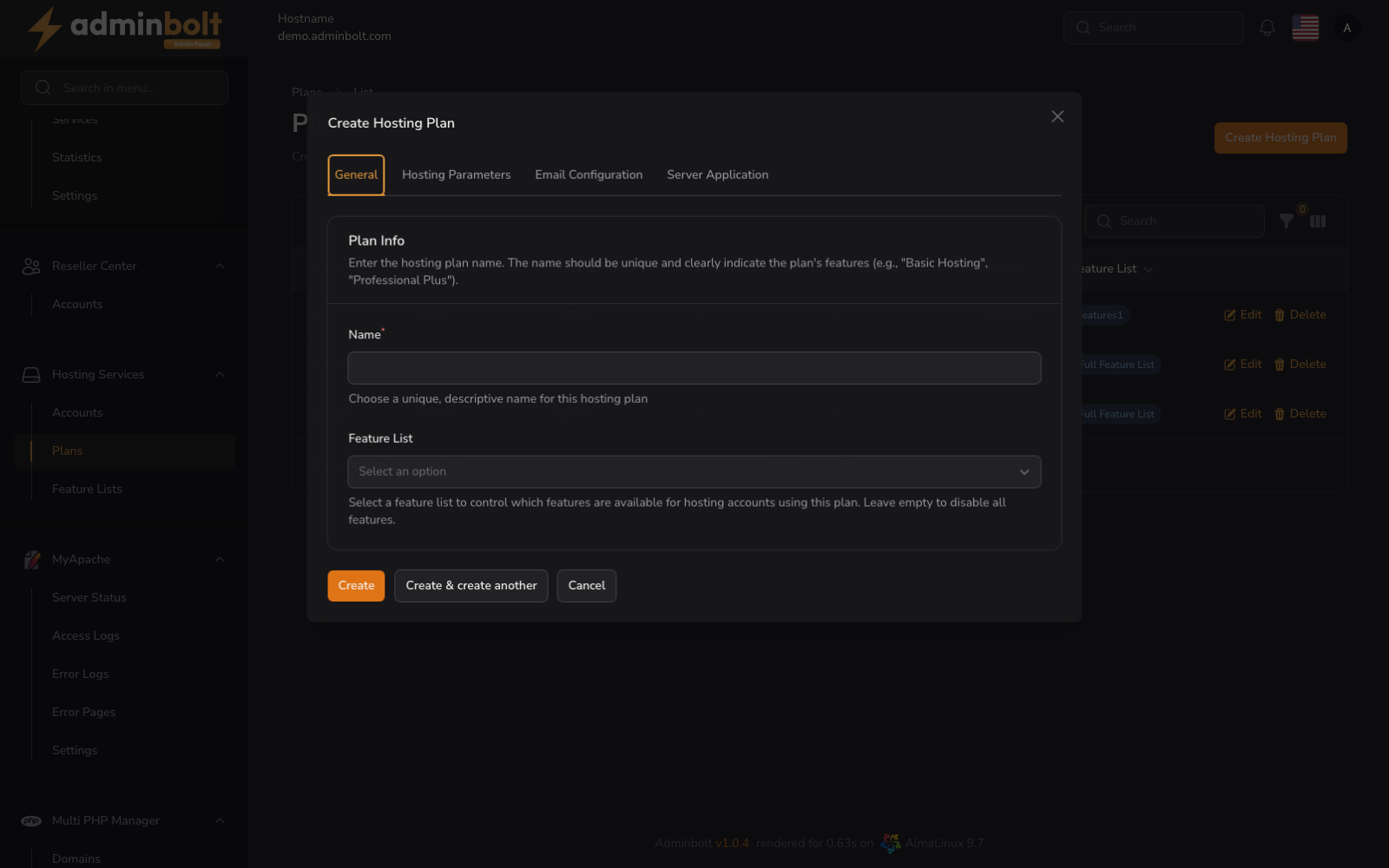Collapse the Hosting Services section
Image resolution: width=1389 pixels, height=868 pixels.
coord(220,375)
